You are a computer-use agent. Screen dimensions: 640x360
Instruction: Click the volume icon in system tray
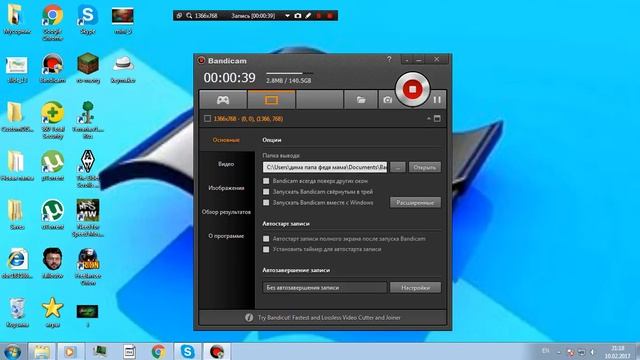click(x=592, y=352)
